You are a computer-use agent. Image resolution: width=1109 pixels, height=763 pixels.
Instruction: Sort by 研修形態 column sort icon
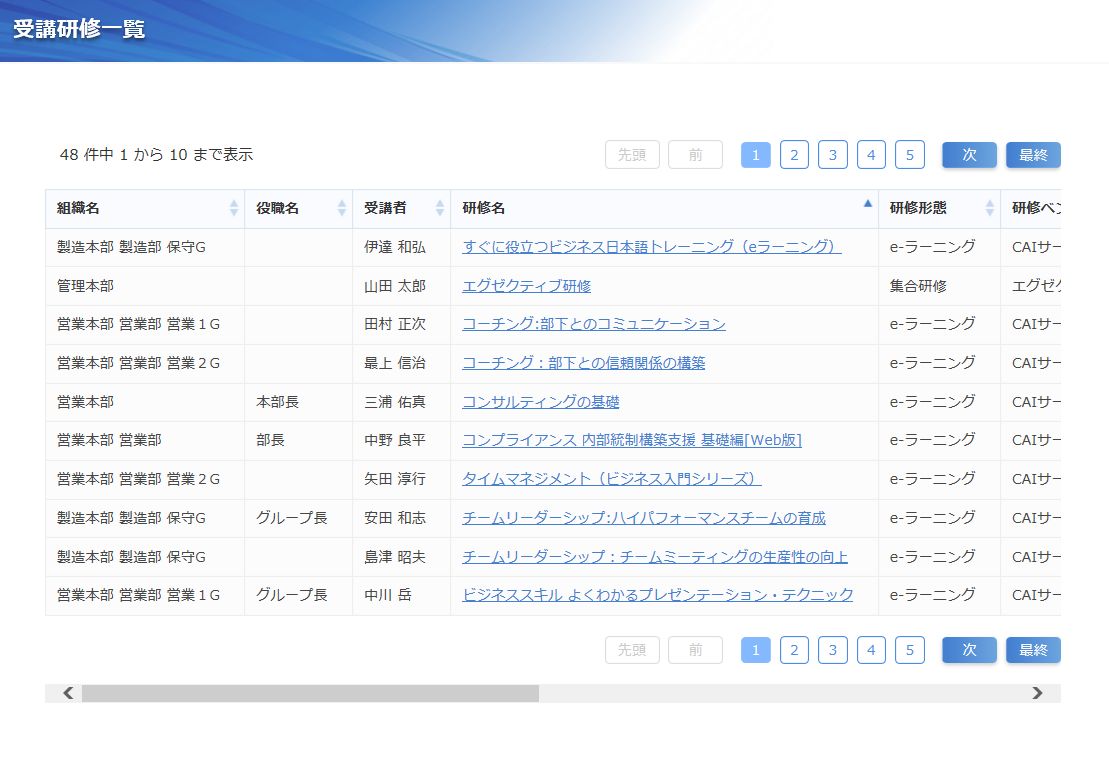coord(989,208)
